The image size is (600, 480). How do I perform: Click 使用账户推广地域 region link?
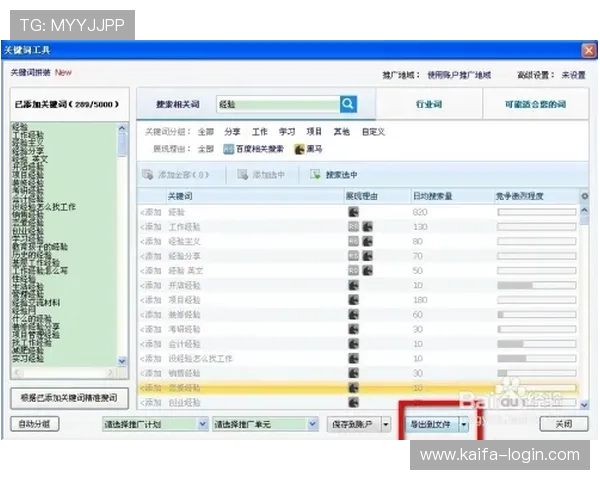(x=459, y=75)
